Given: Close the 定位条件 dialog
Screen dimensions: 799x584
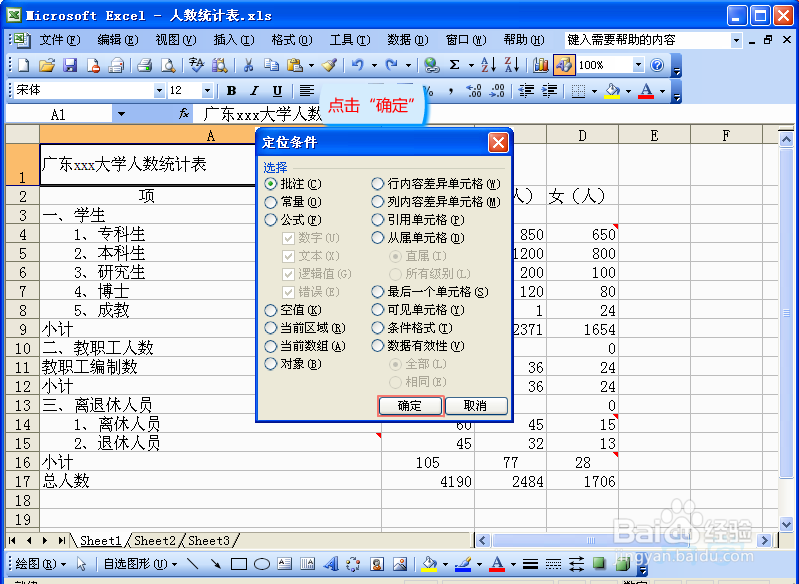Looking at the screenshot, I should 498,143.
